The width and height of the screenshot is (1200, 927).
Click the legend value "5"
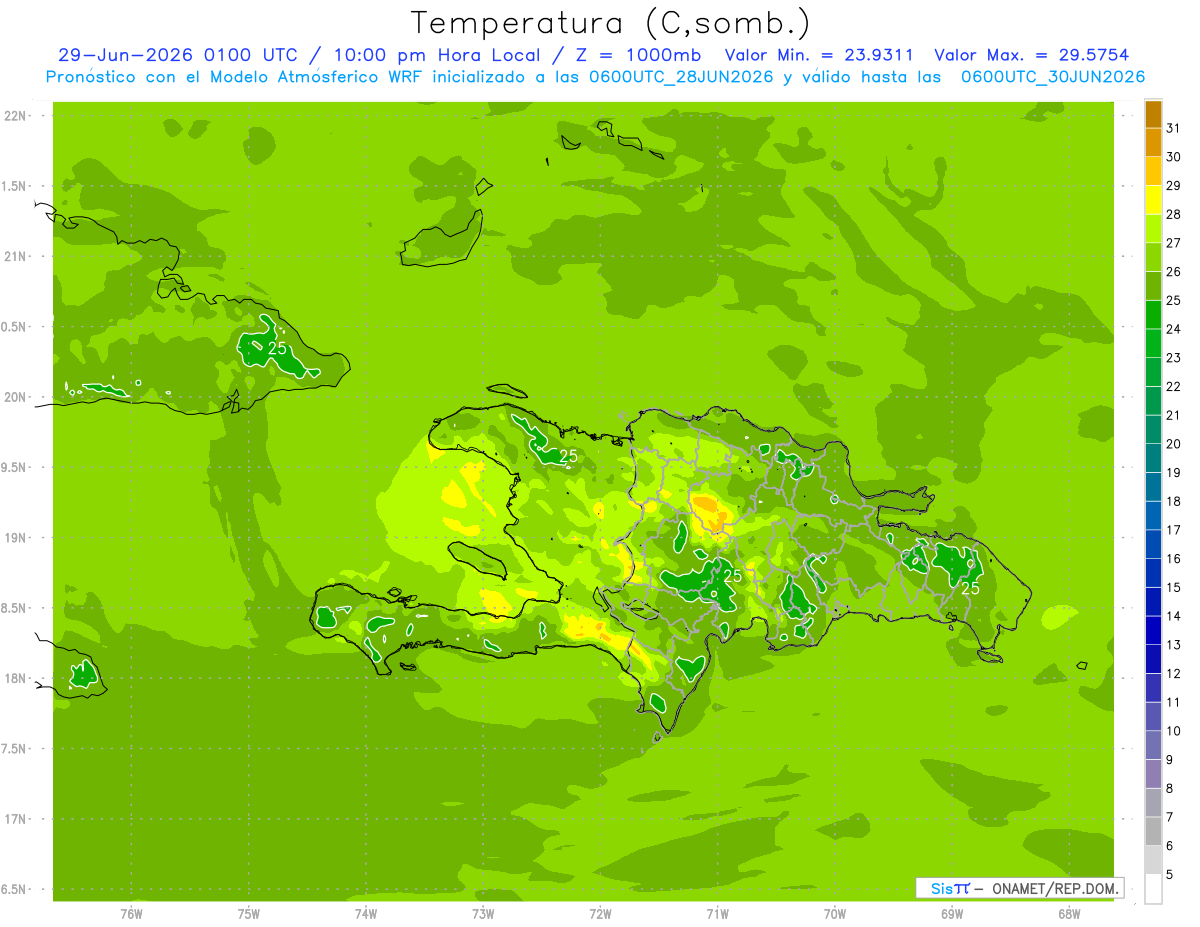coord(1170,874)
